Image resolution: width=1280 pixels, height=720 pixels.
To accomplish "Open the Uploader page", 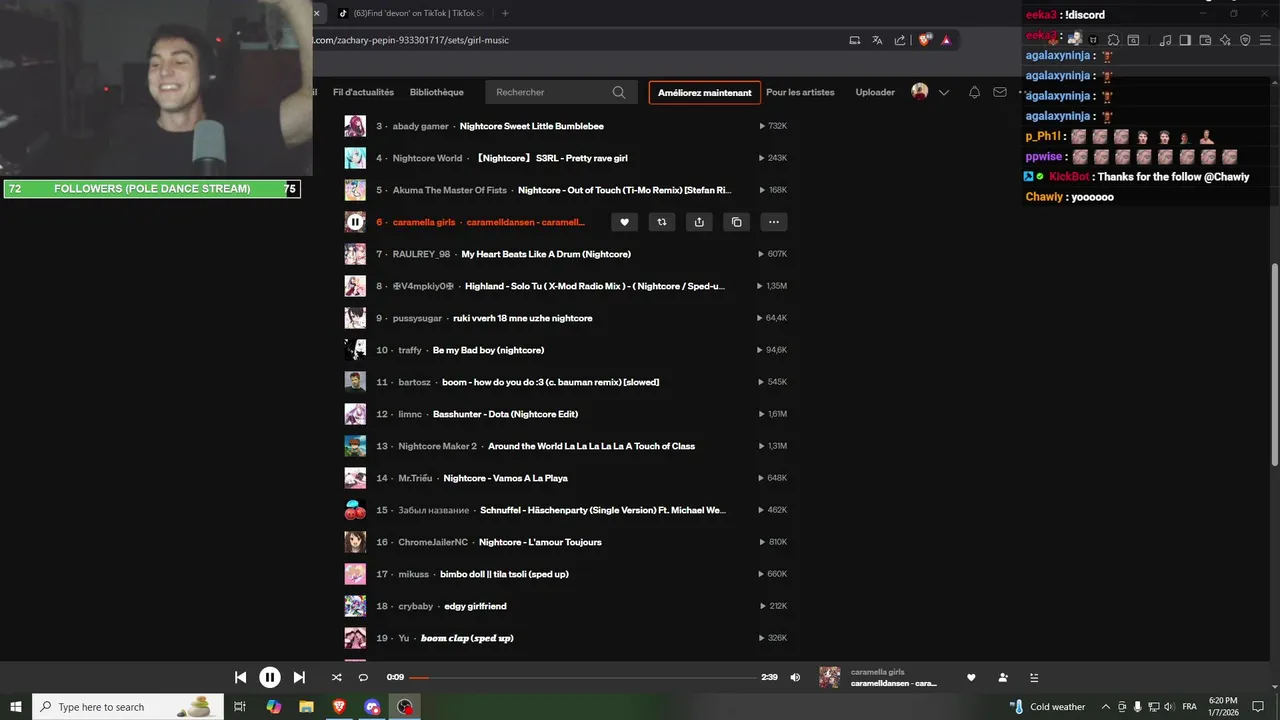I will coord(875,92).
